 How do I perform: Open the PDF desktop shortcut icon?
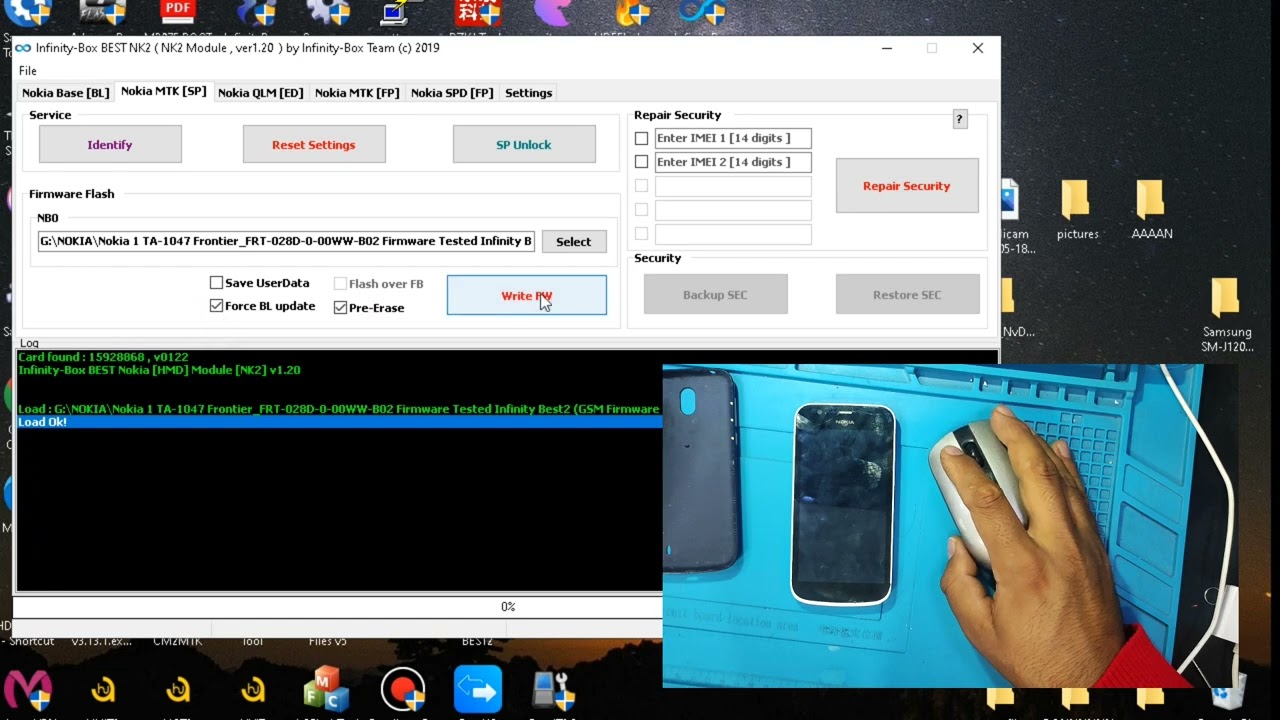tap(178, 11)
